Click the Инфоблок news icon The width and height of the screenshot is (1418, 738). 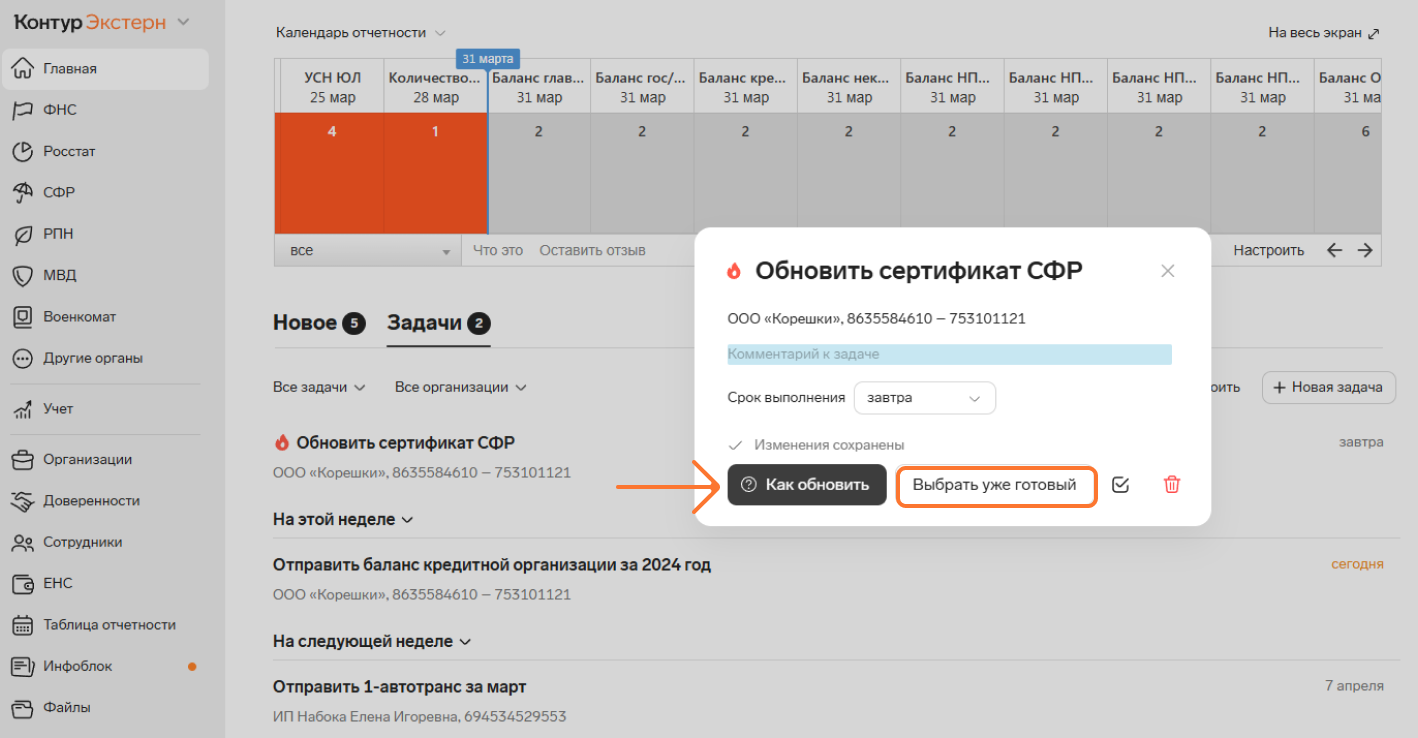(x=23, y=666)
